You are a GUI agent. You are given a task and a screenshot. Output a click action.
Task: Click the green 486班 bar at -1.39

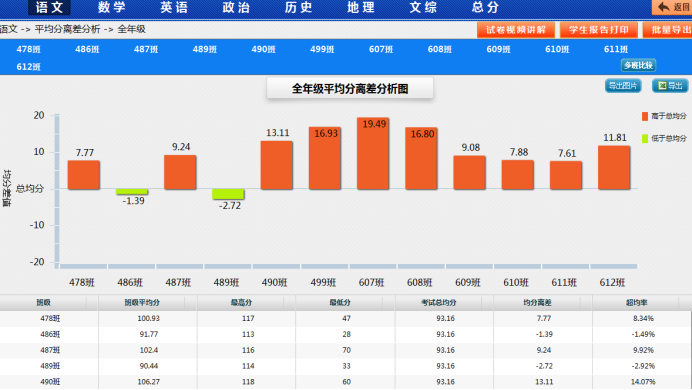click(x=132, y=191)
